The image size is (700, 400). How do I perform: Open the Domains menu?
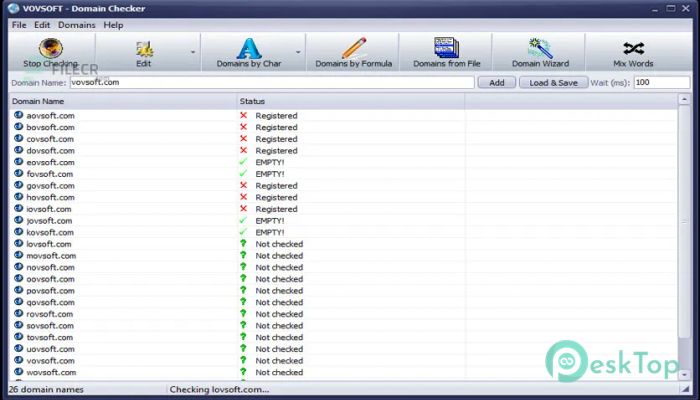click(77, 25)
